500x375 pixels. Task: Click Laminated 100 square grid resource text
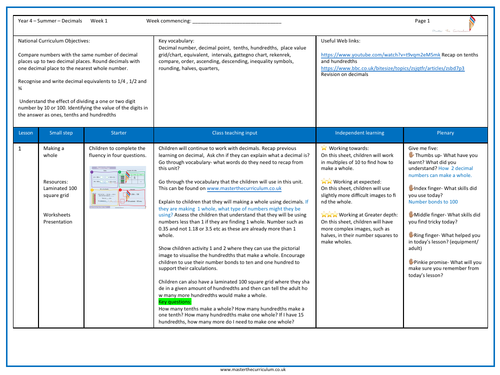(60, 192)
